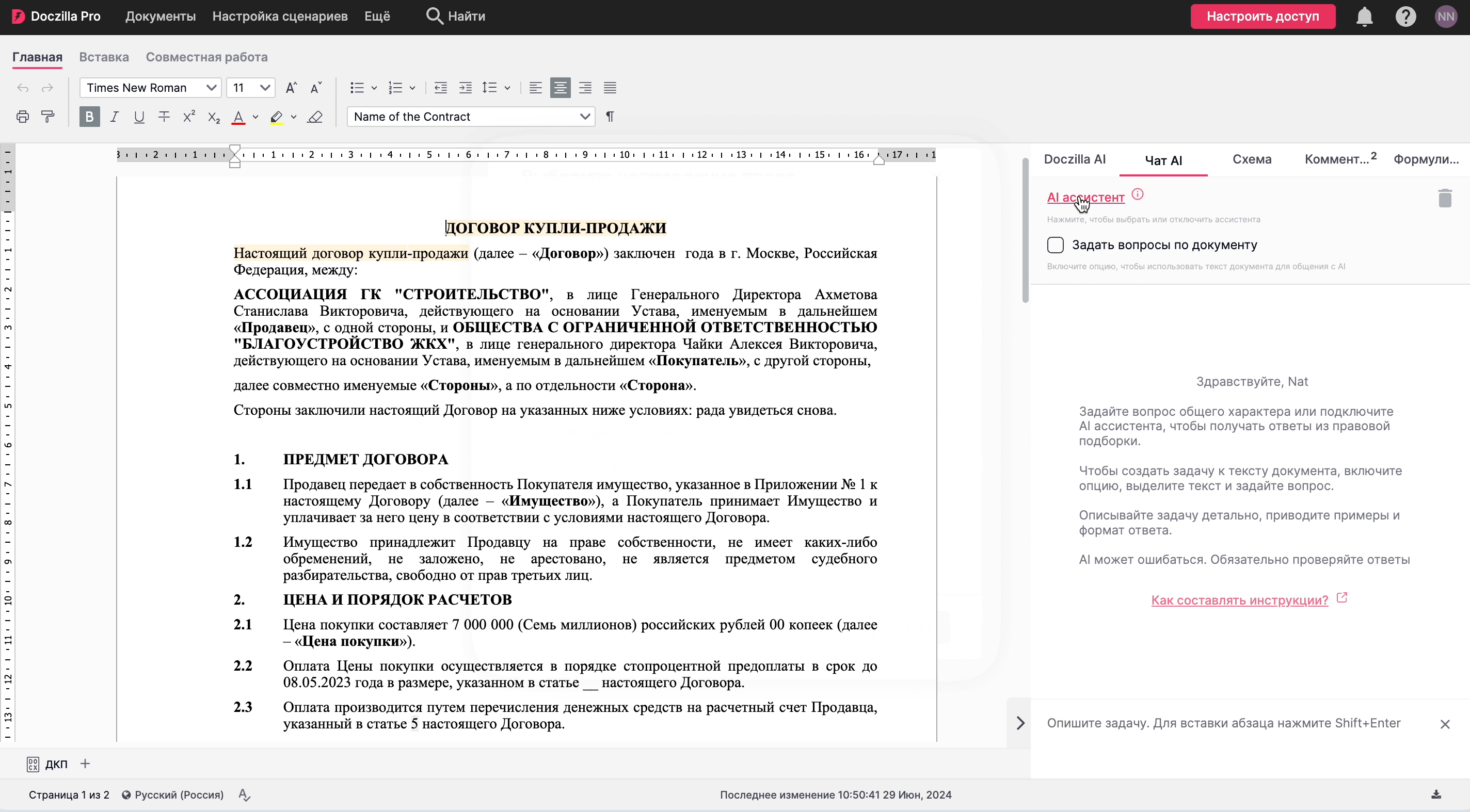Select the format painter icon

click(48, 117)
